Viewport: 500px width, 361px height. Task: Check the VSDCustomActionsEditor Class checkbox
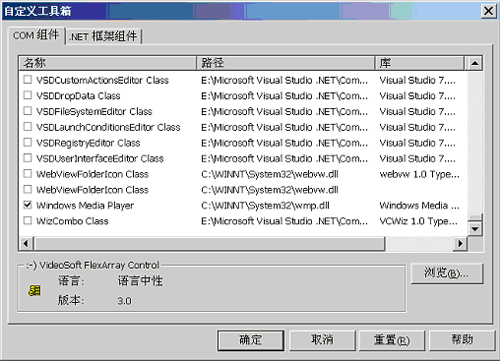pos(28,80)
